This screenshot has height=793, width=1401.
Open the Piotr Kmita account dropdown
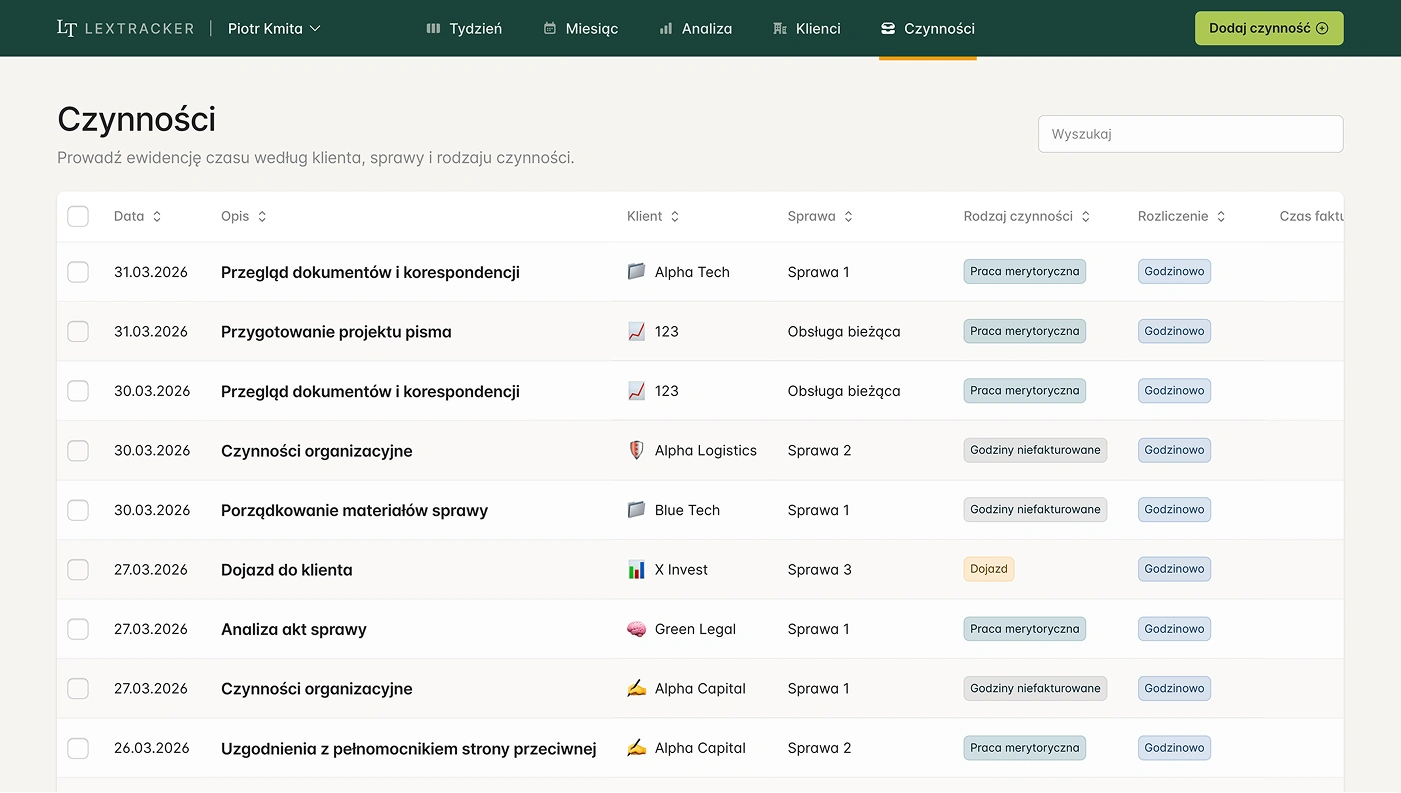[274, 29]
